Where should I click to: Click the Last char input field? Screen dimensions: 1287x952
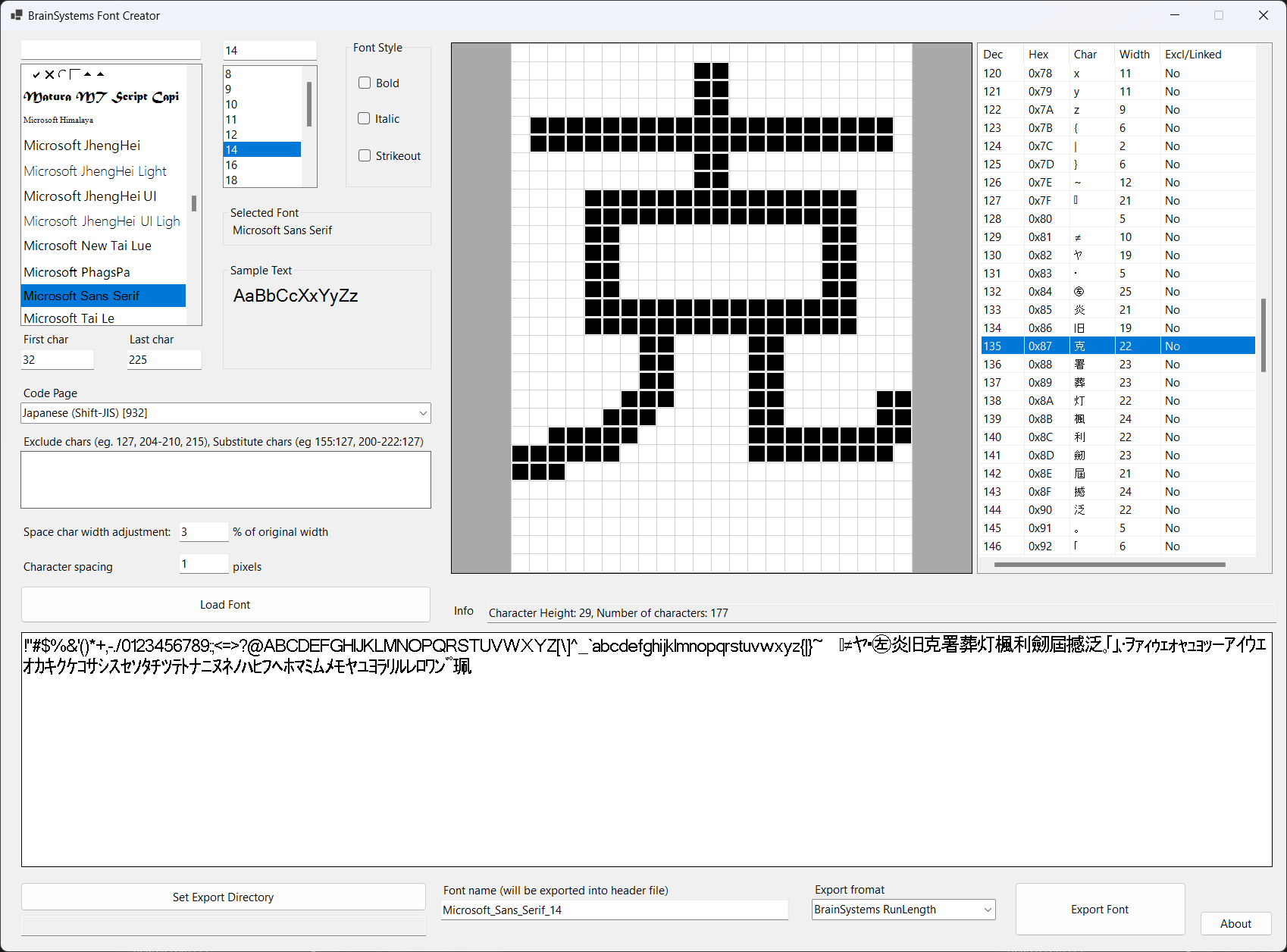(164, 359)
